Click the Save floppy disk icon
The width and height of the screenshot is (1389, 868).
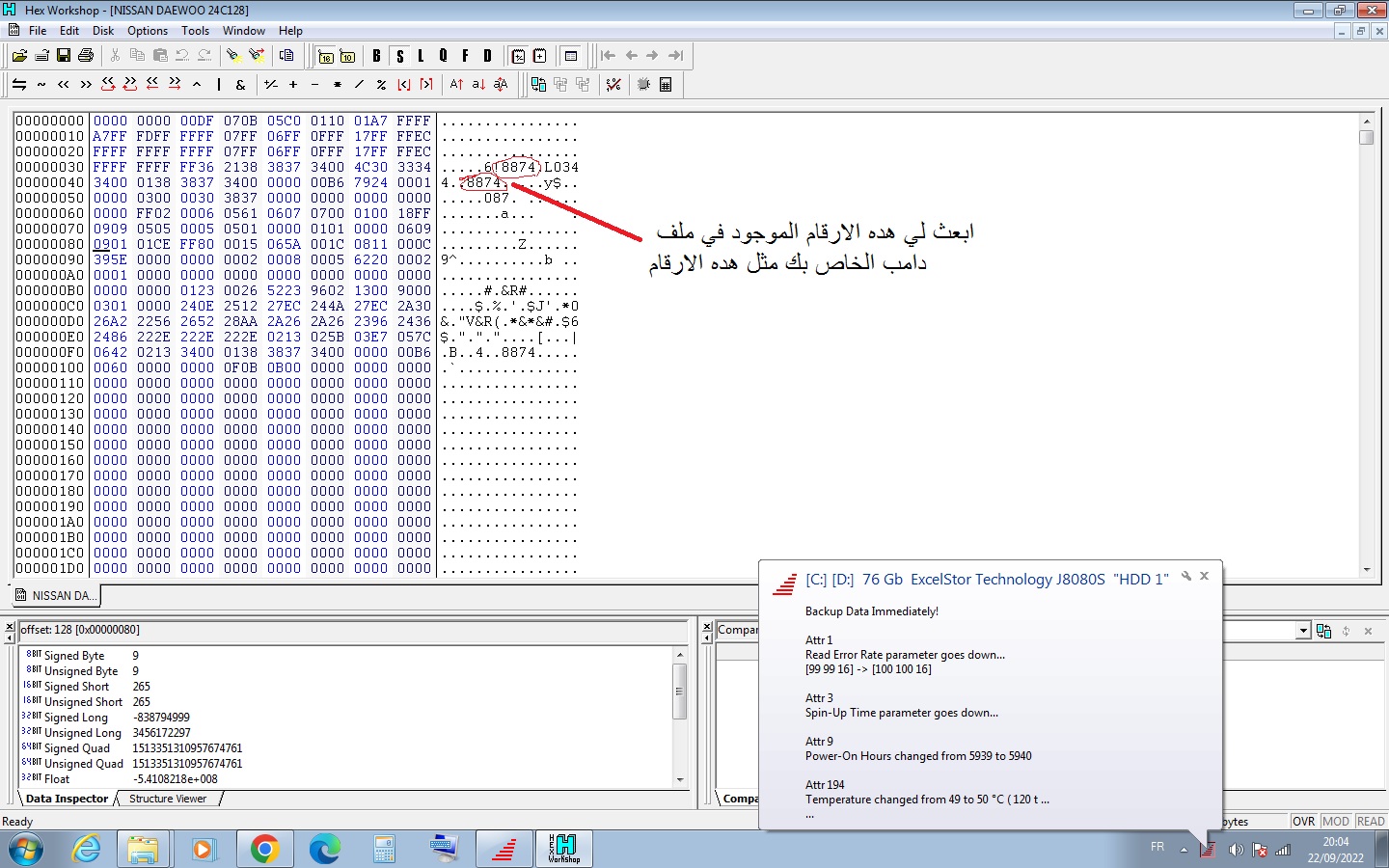pos(64,56)
